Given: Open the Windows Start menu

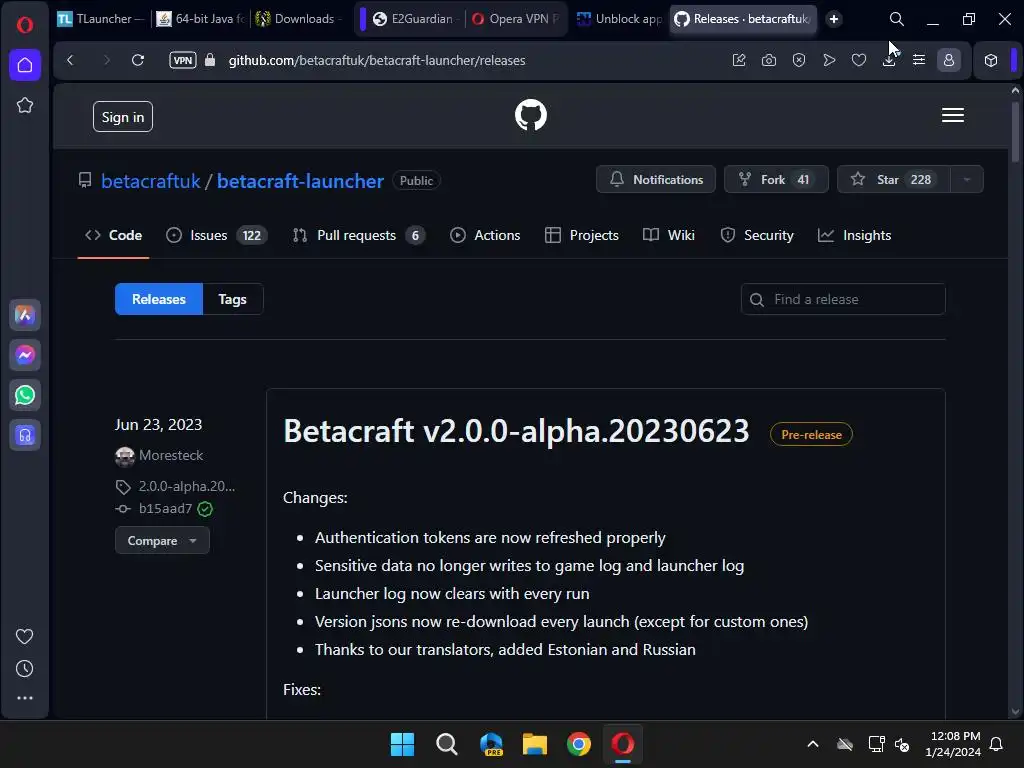Looking at the screenshot, I should pos(402,744).
